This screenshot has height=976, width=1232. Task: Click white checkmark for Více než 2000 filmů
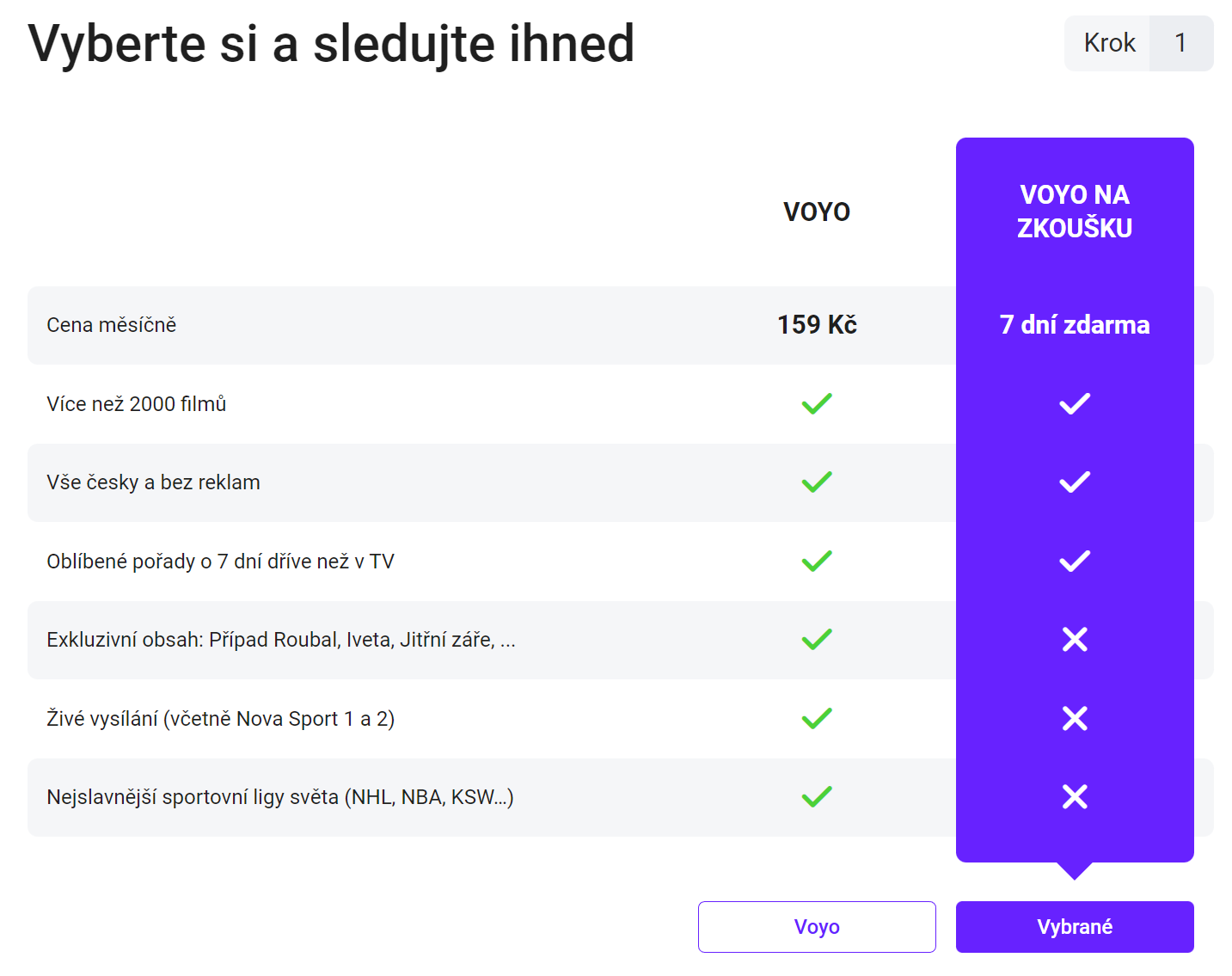click(1074, 403)
